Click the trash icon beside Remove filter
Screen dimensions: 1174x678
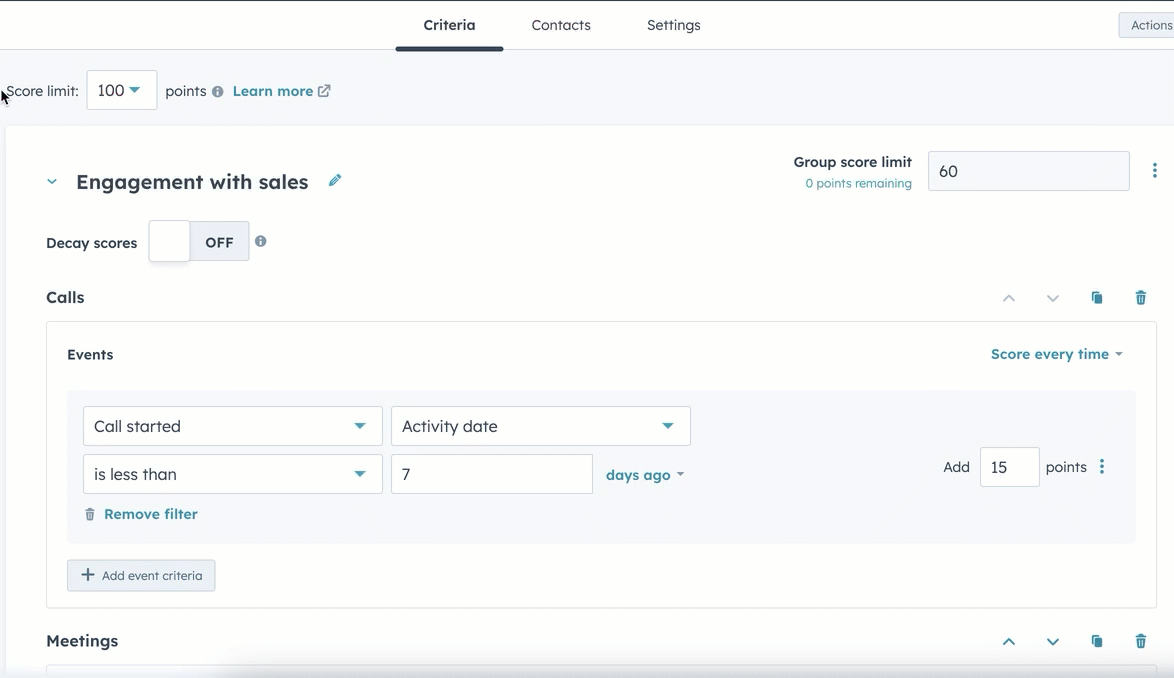coord(89,513)
